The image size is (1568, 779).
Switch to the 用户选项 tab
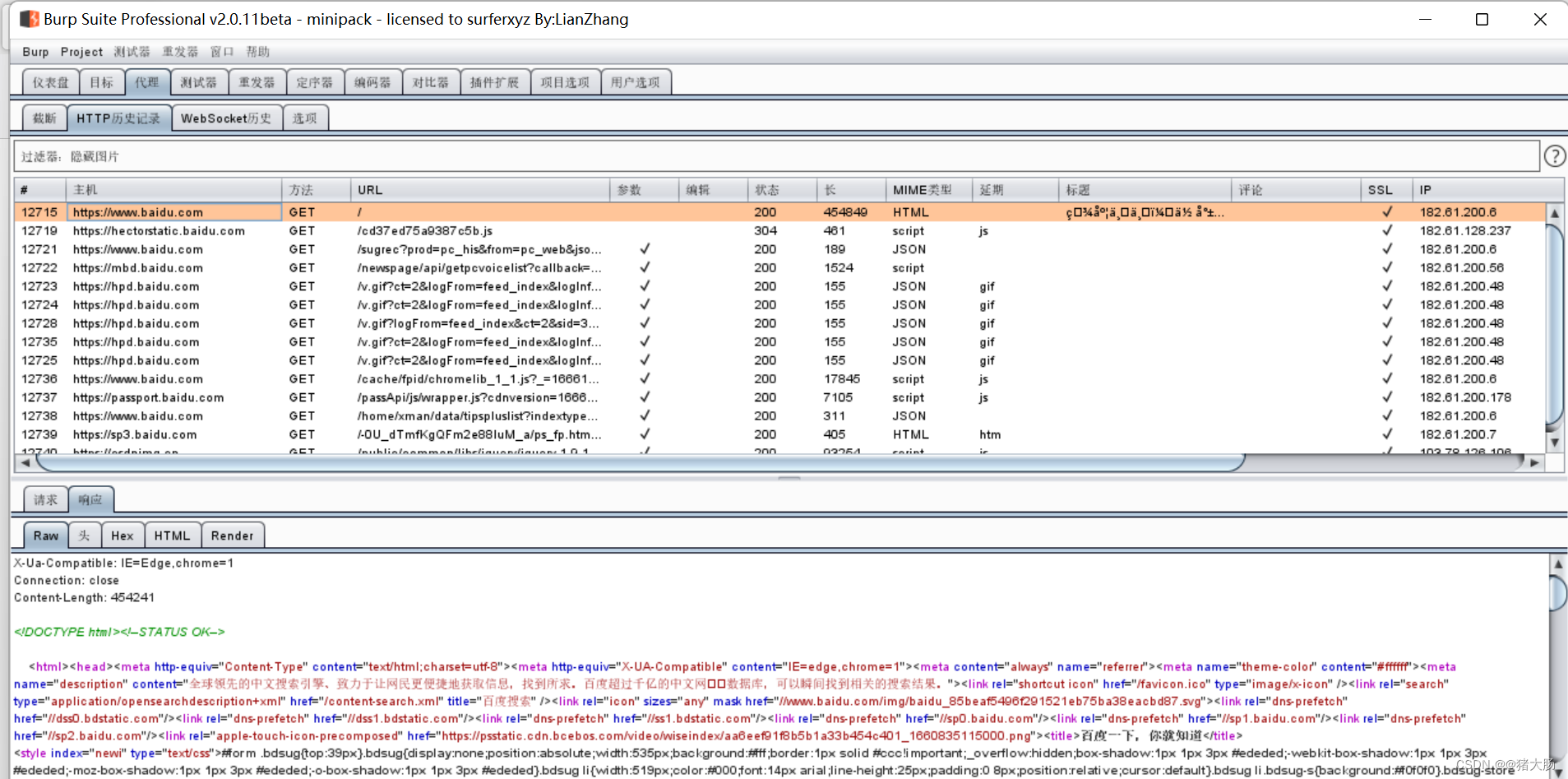[x=636, y=82]
